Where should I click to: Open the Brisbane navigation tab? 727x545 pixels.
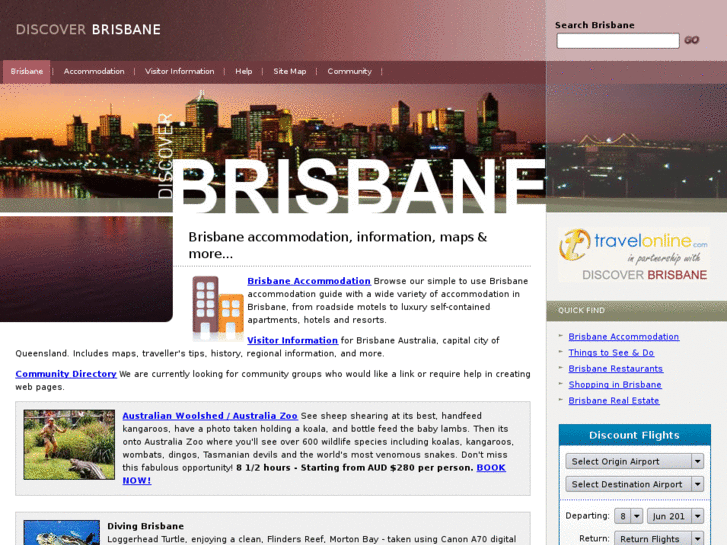[x=26, y=71]
